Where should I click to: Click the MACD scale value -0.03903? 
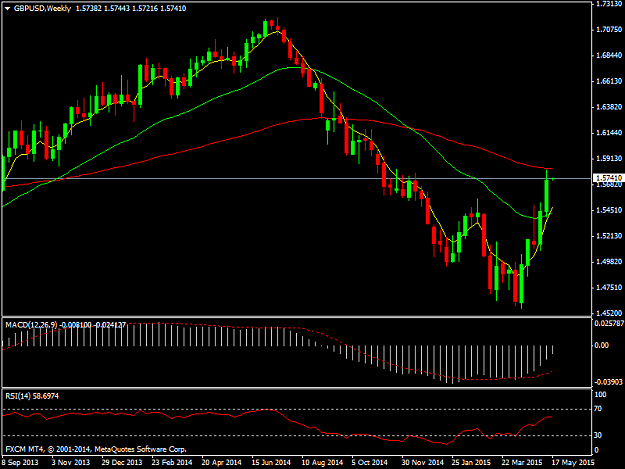[x=608, y=382]
